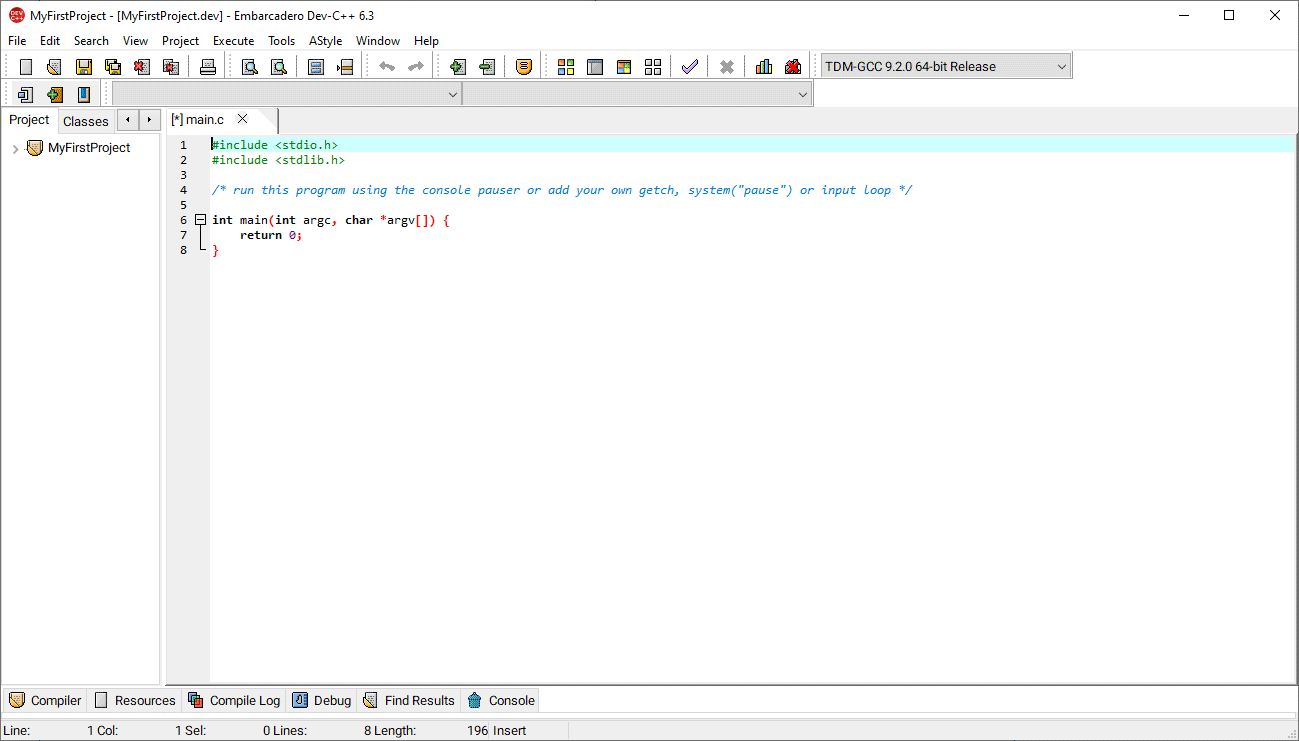
Task: Click the Profile Analysis bar chart icon
Action: (x=764, y=67)
